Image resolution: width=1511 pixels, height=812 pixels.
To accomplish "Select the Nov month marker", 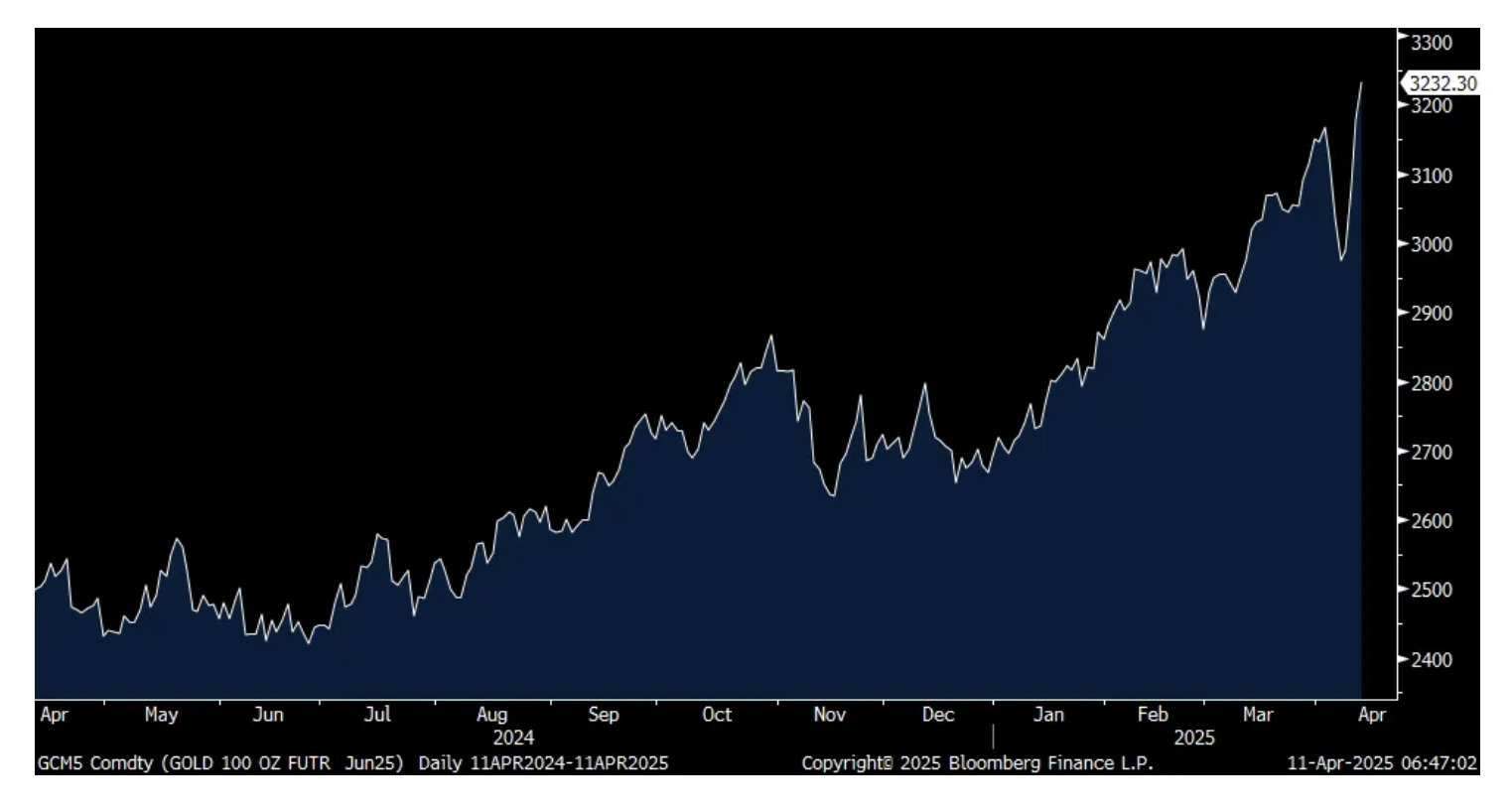I will (829, 714).
